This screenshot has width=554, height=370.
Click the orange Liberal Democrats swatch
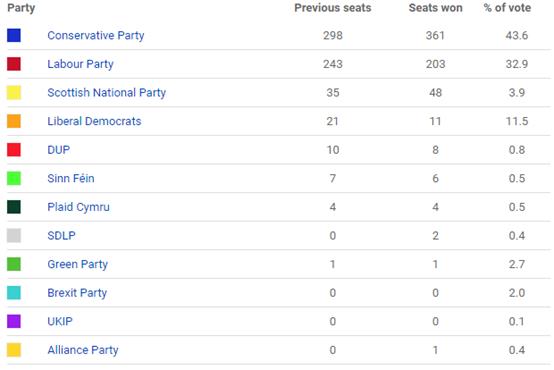14,121
